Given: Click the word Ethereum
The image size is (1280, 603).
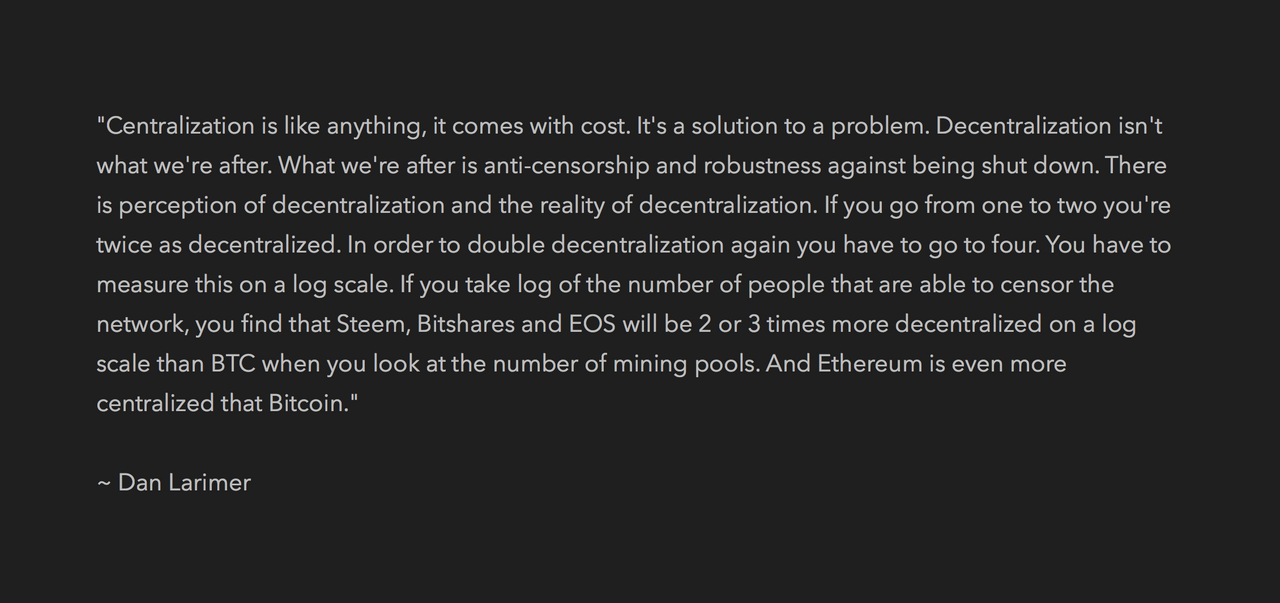Looking at the screenshot, I should (870, 364).
